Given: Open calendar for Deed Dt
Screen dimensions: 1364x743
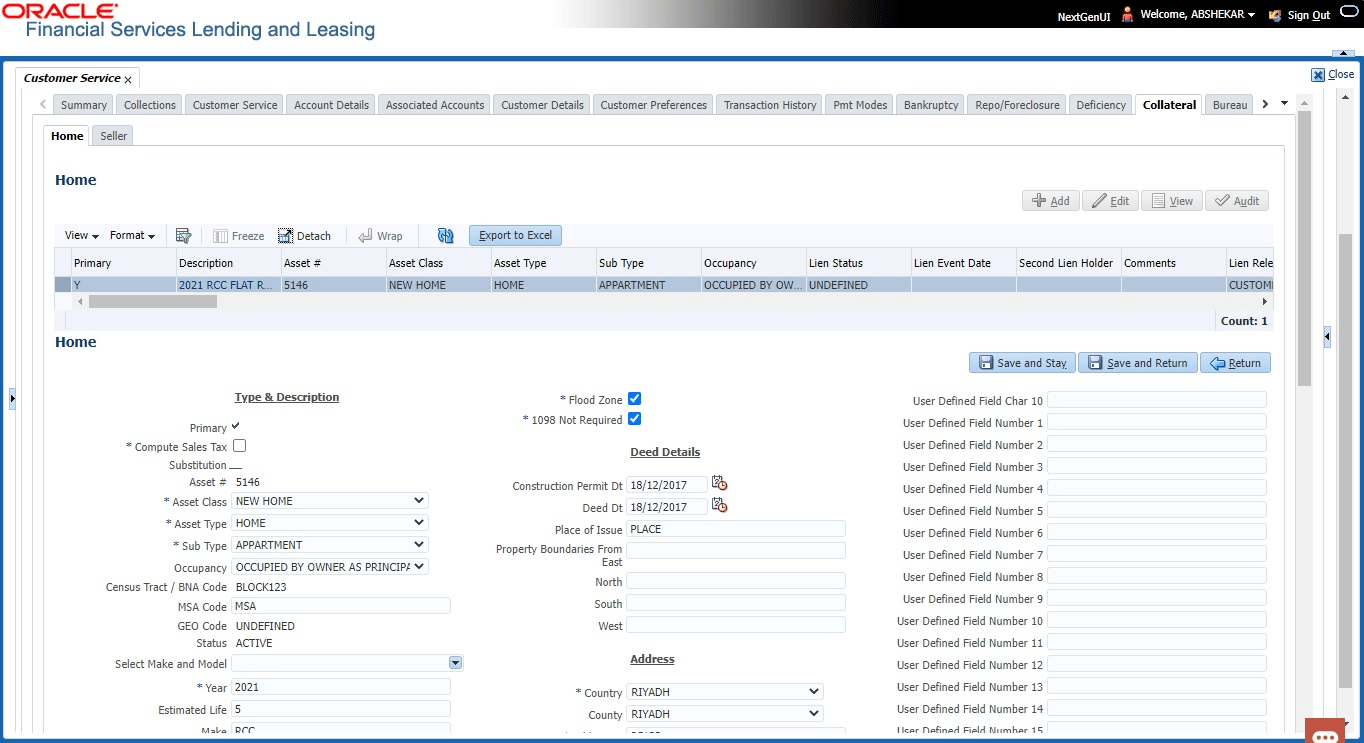Looking at the screenshot, I should coord(719,506).
